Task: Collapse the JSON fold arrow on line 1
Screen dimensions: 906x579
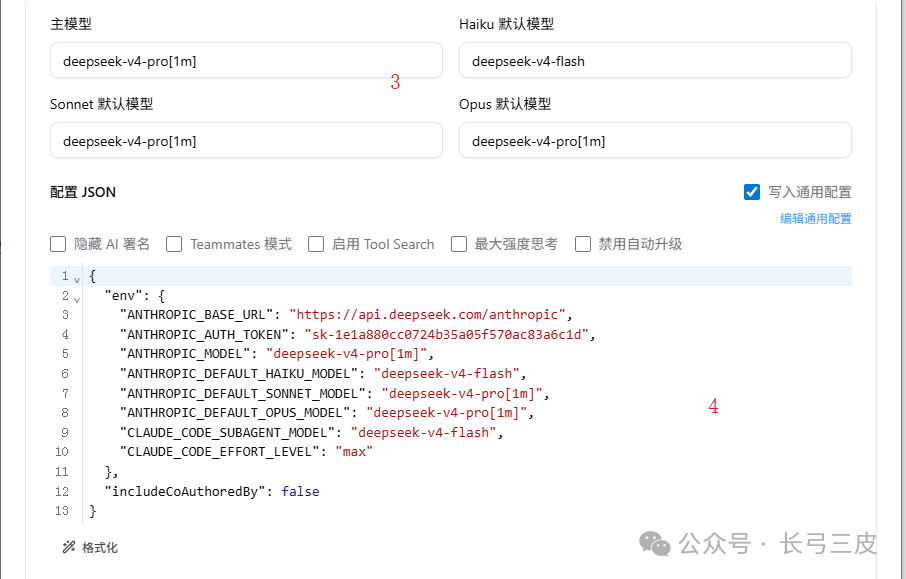Action: (77, 279)
